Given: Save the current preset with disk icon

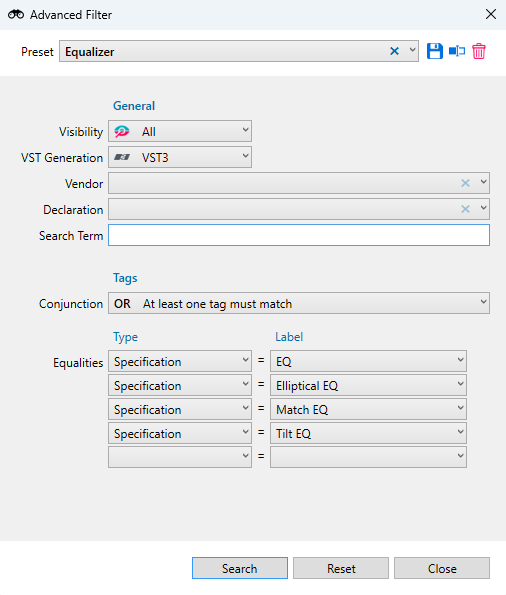Looking at the screenshot, I should click(434, 51).
